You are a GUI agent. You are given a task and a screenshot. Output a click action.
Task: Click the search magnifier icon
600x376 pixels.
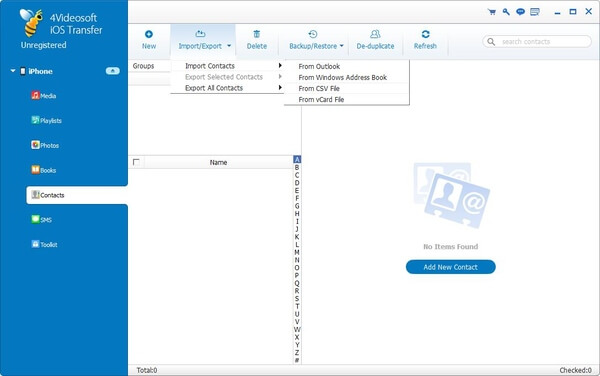coord(491,41)
